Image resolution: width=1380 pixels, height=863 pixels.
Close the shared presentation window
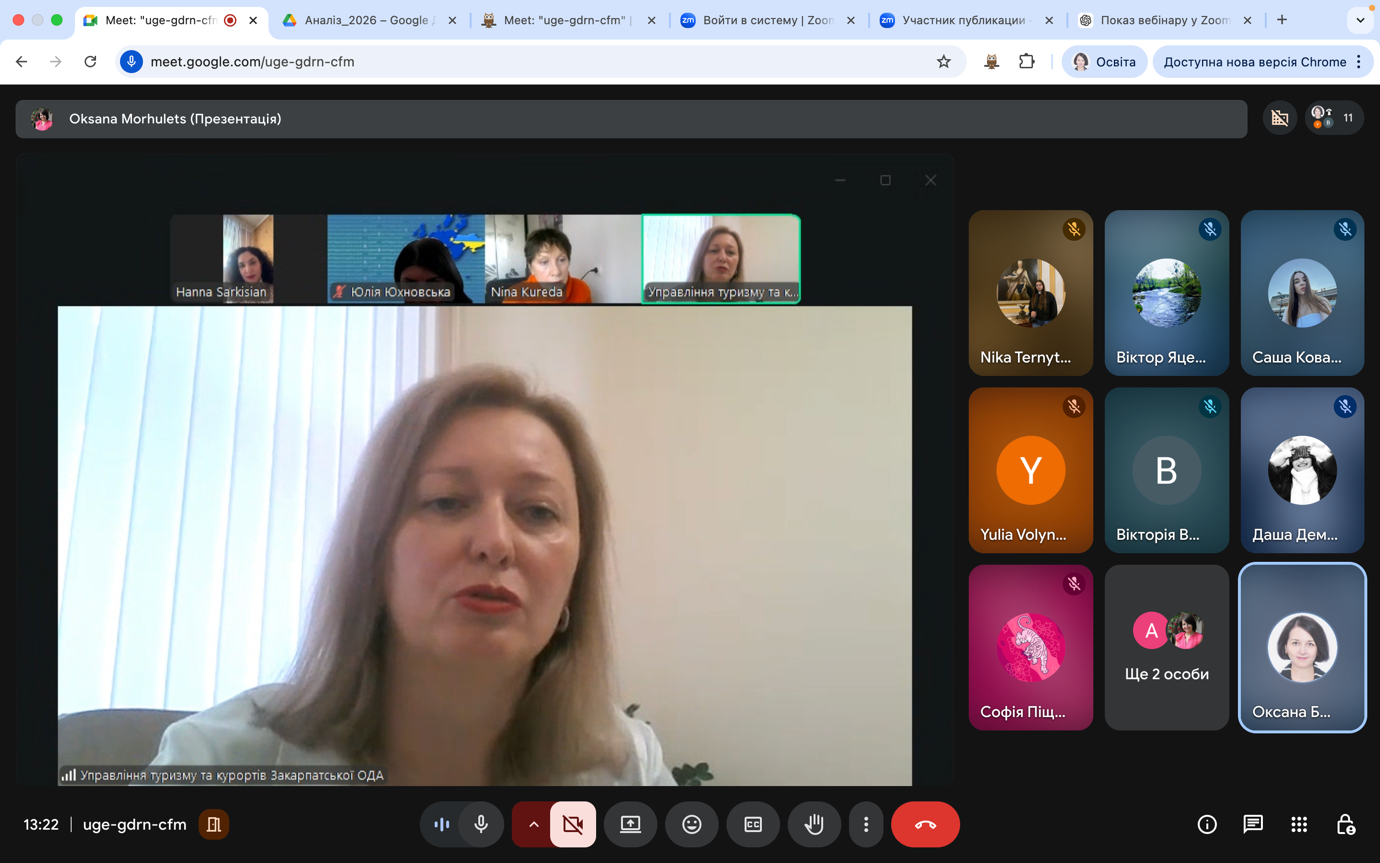coord(930,180)
